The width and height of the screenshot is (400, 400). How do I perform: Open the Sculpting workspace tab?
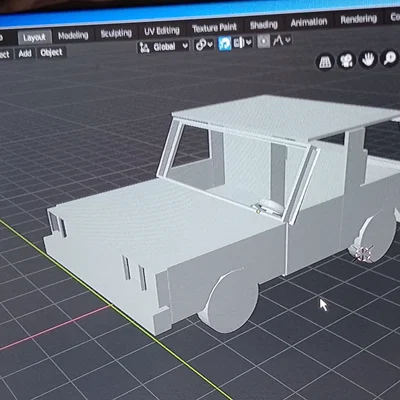pos(116,33)
